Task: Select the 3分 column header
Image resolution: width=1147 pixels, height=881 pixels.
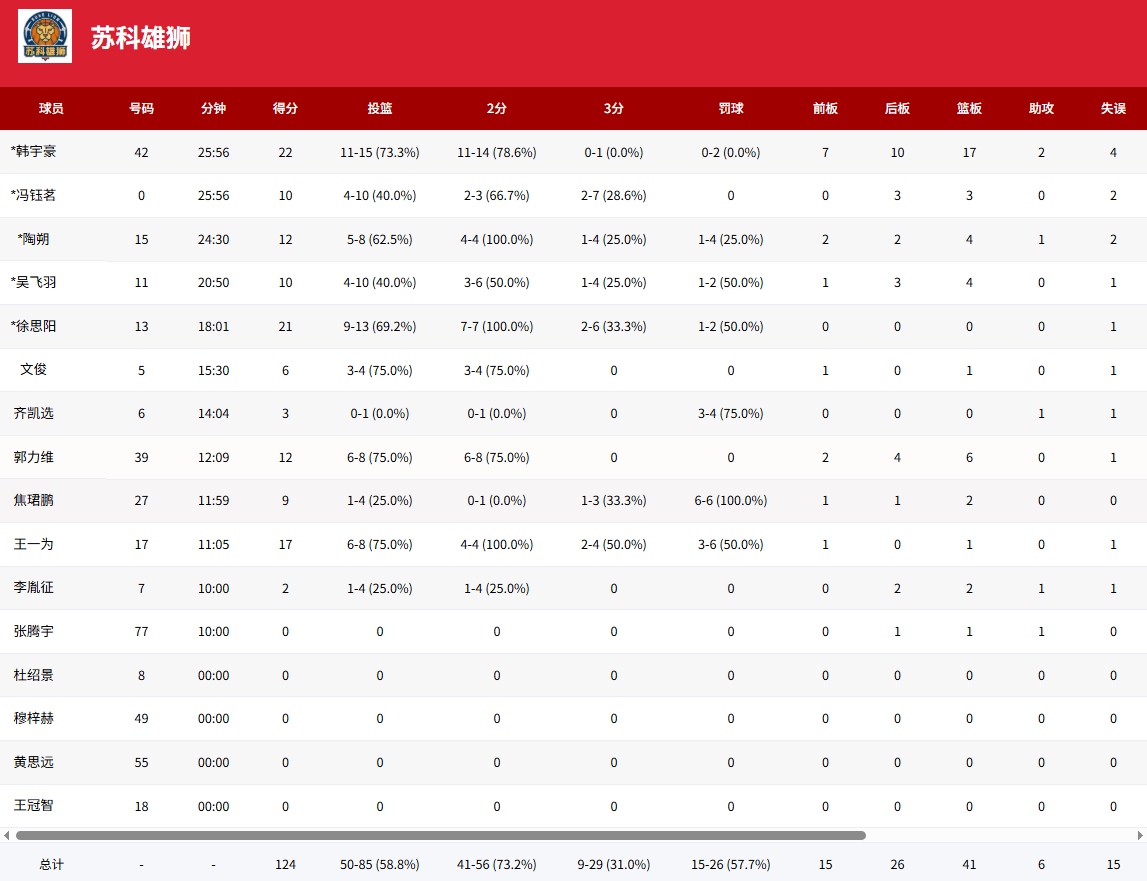Action: point(613,108)
